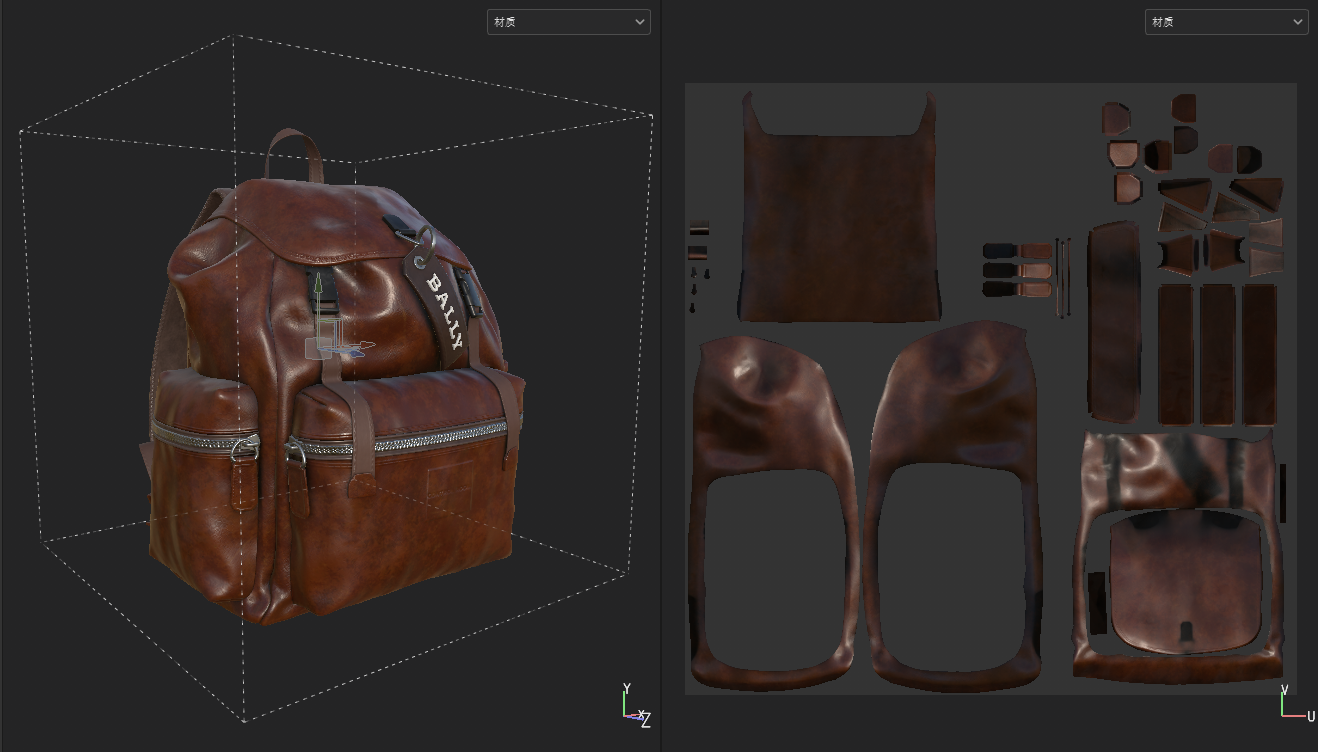The width and height of the screenshot is (1318, 752).
Task: Click the Z axis label on the viewport orientation indicator
Action: (x=647, y=721)
